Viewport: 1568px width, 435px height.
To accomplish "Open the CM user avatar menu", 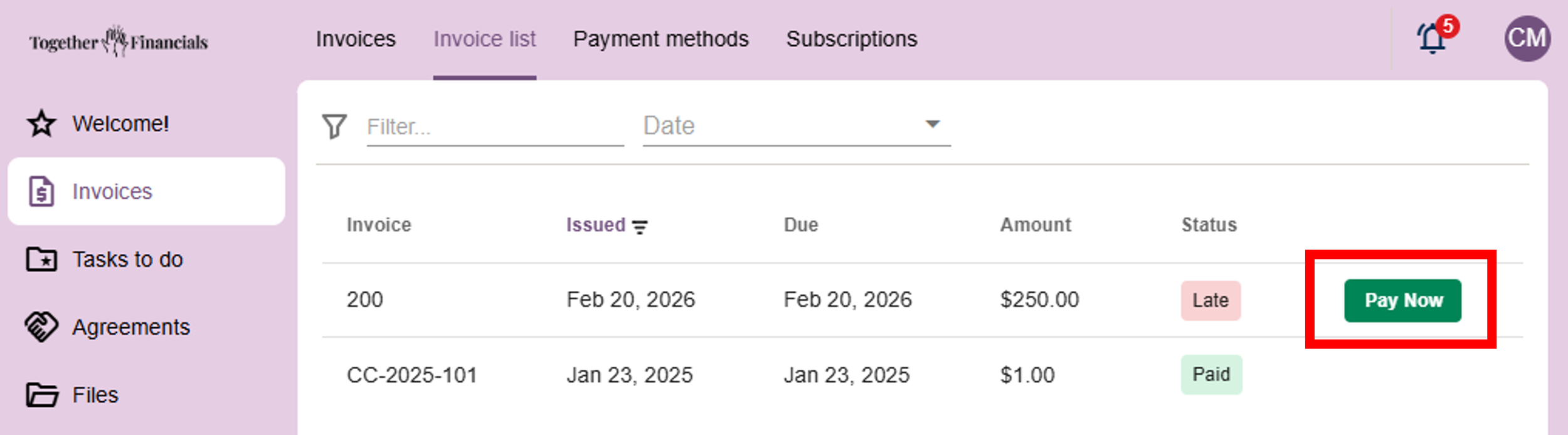I will 1527,39.
